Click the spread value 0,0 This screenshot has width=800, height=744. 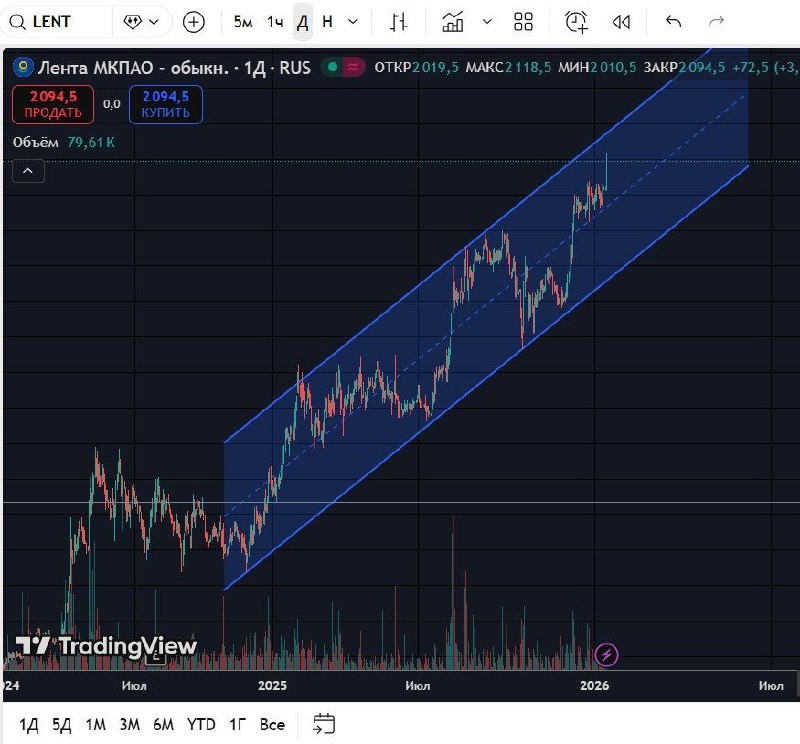point(112,104)
